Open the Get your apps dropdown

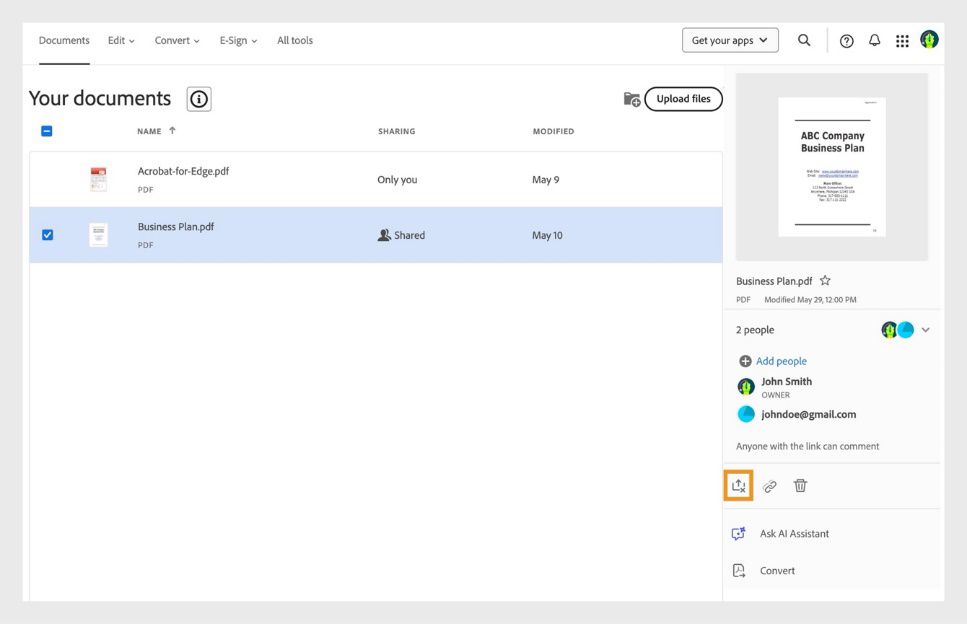click(x=731, y=40)
